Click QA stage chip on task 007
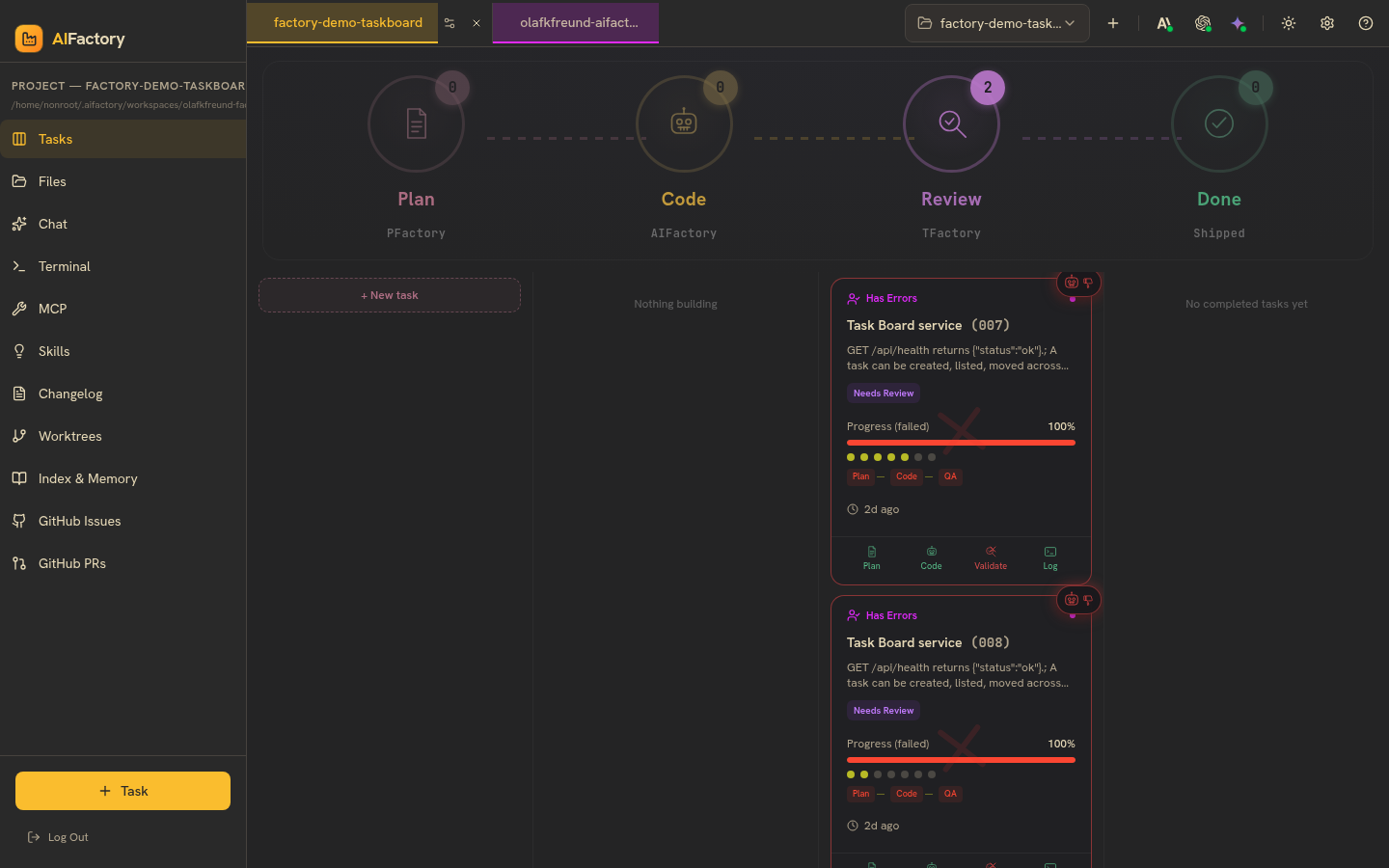 pos(950,476)
